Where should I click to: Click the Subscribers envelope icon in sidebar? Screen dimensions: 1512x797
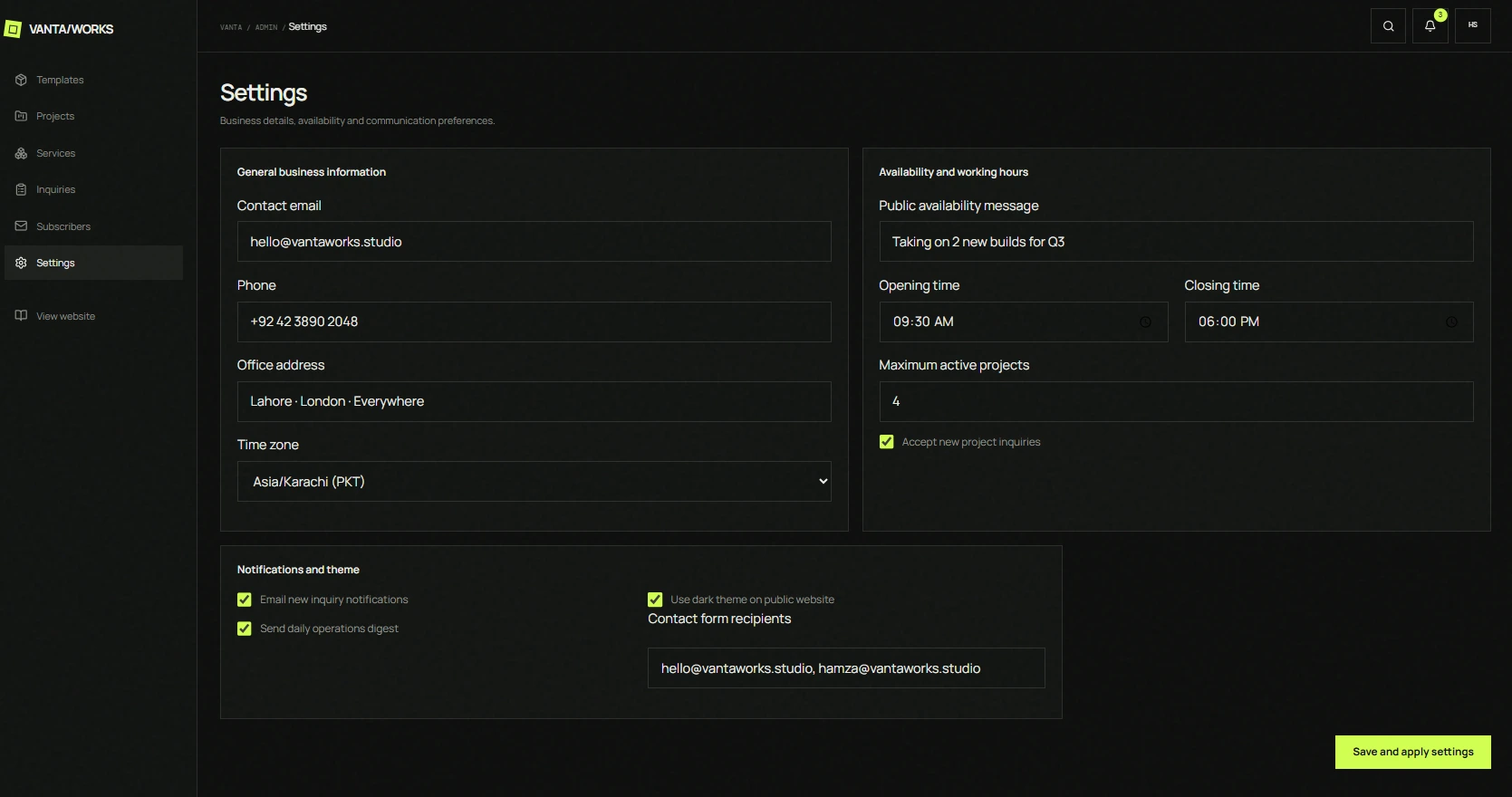pos(21,226)
